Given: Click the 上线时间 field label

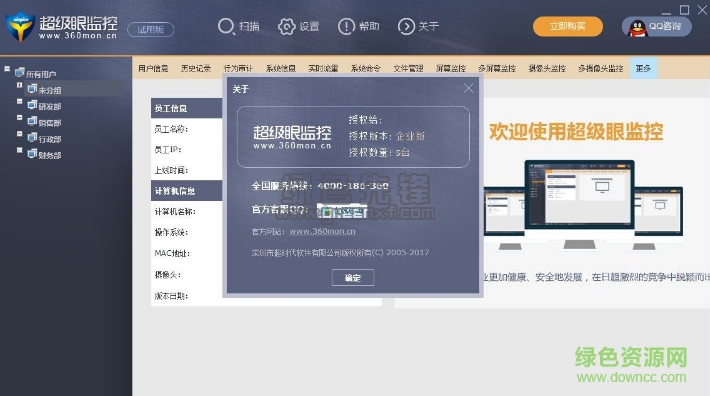Looking at the screenshot, I should (x=171, y=170).
